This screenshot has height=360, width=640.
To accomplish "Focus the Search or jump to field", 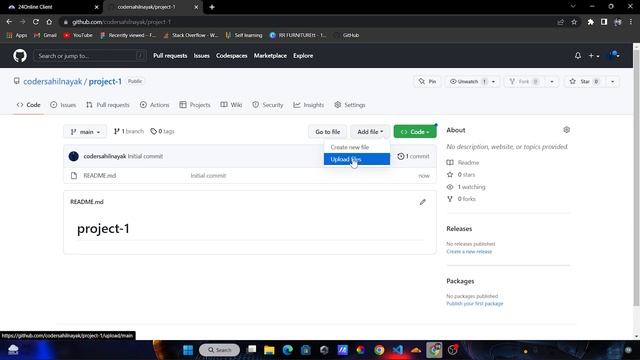I will 90,56.
